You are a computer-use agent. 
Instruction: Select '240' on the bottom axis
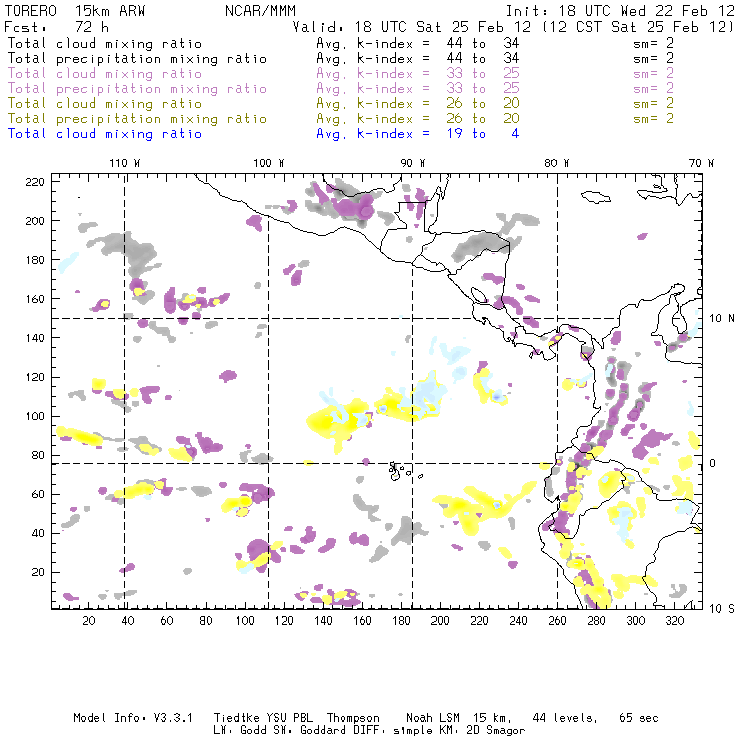(x=518, y=621)
